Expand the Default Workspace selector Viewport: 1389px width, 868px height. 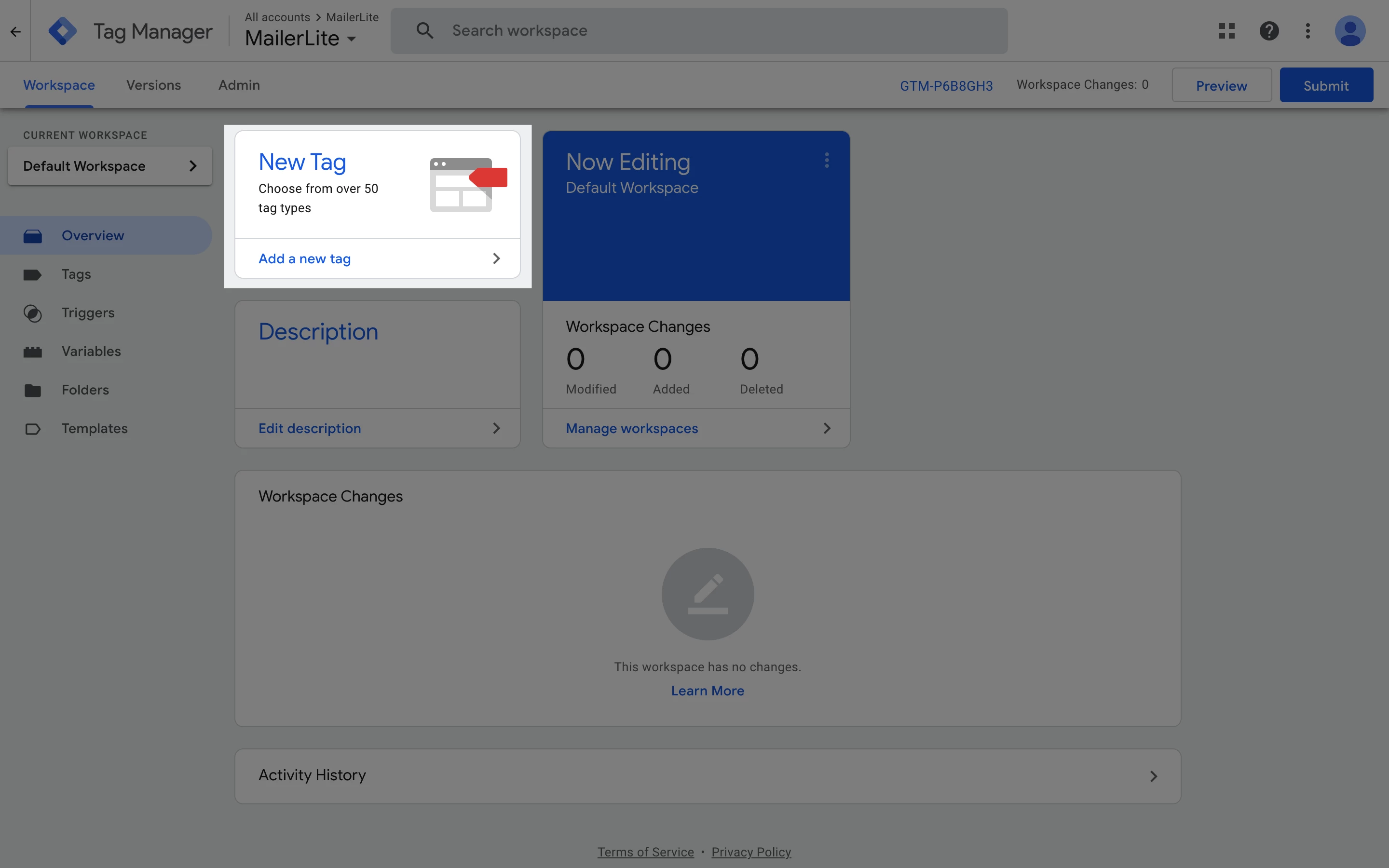pos(109,166)
